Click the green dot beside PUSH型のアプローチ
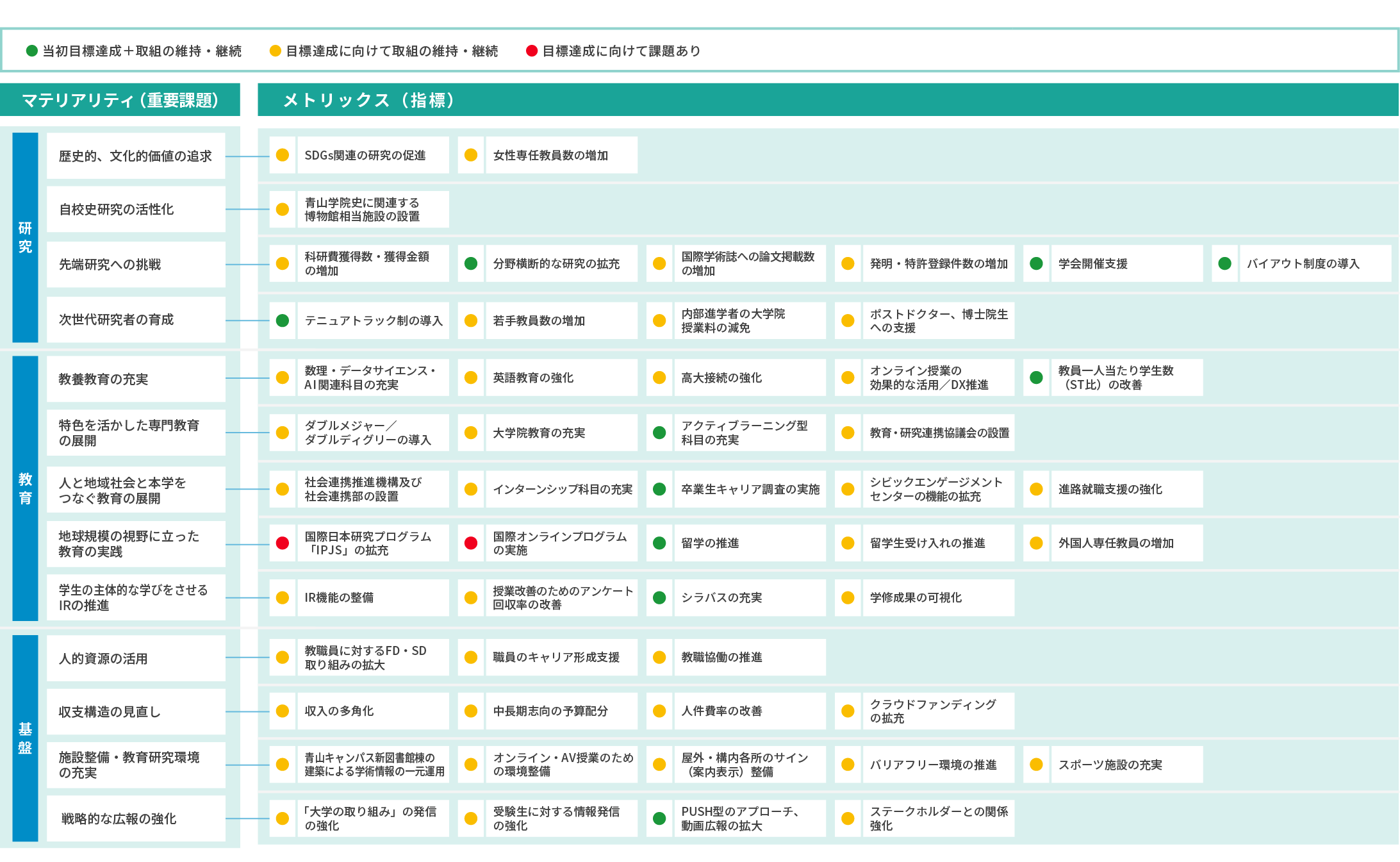Screen dimensions: 1400x862 pos(659,818)
